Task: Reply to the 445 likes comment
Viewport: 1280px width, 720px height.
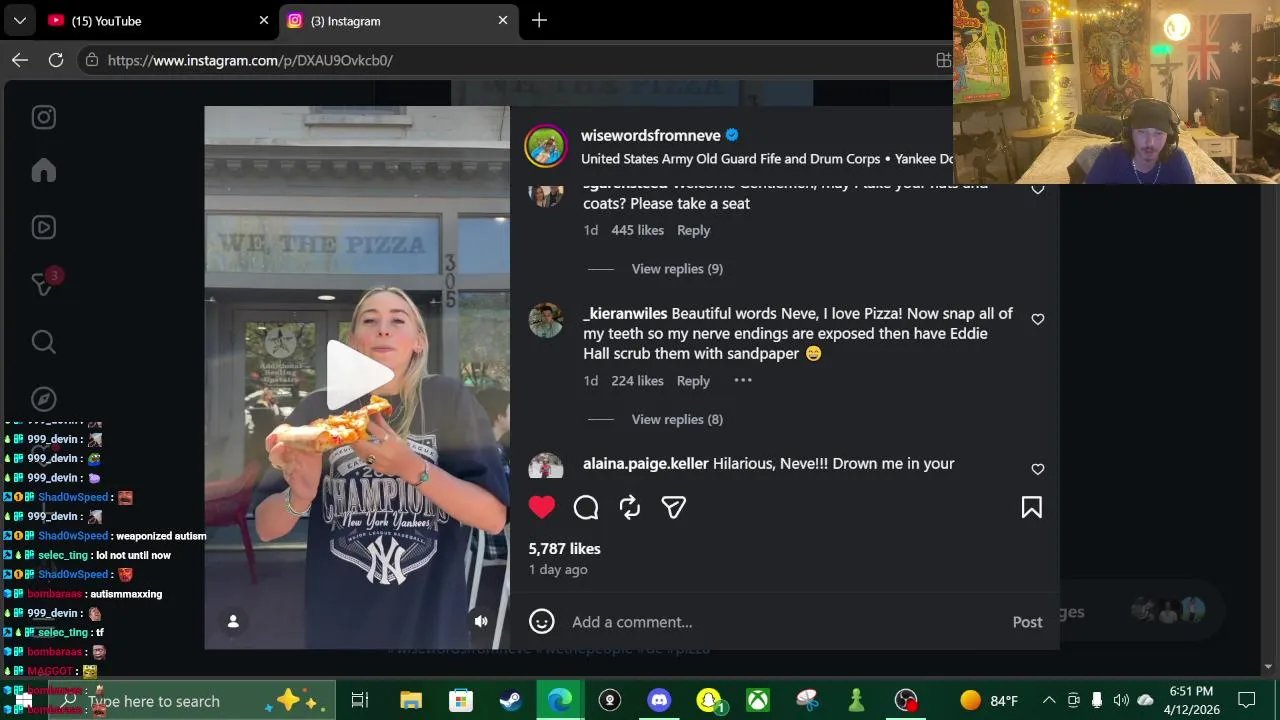Action: (693, 230)
